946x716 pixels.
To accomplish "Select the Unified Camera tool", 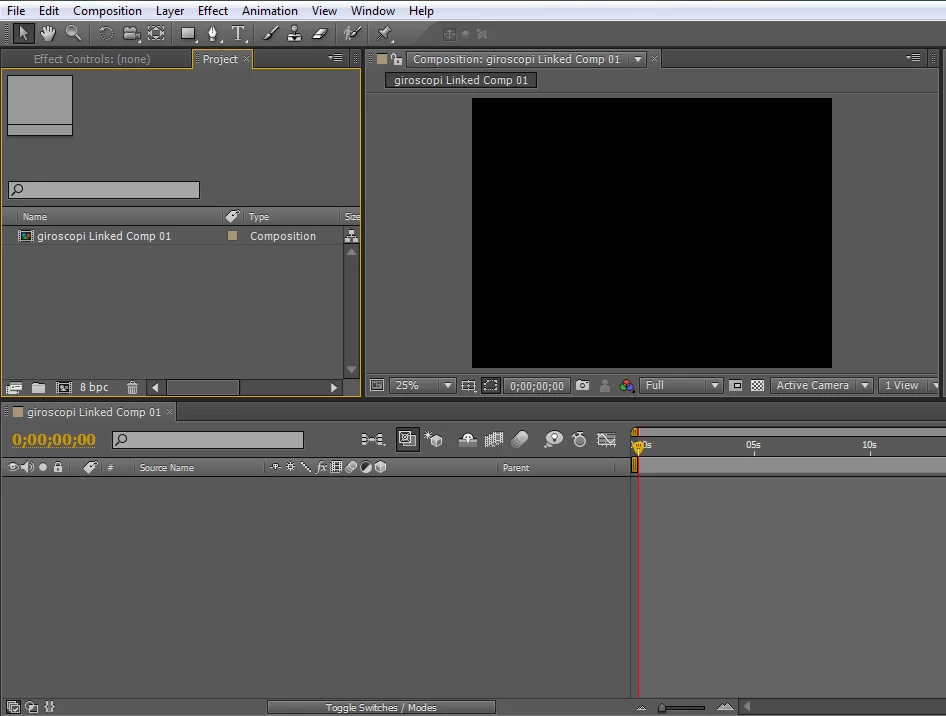I will coord(131,33).
